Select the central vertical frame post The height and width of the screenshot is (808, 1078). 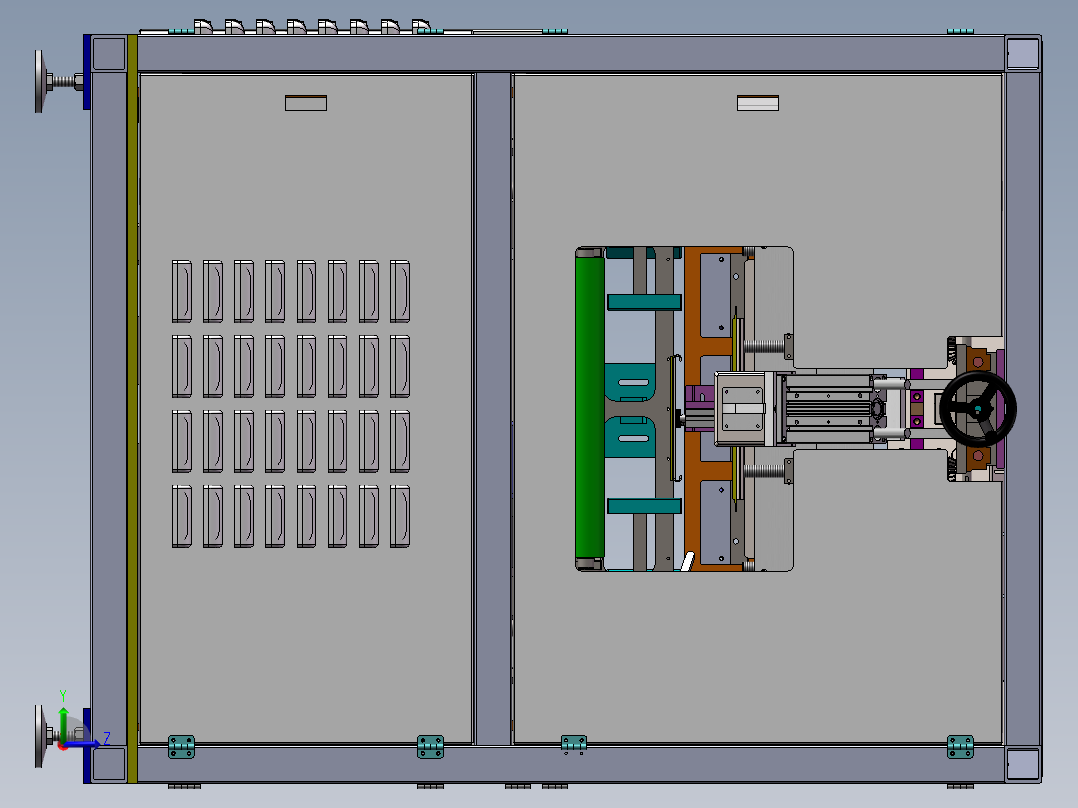click(494, 409)
